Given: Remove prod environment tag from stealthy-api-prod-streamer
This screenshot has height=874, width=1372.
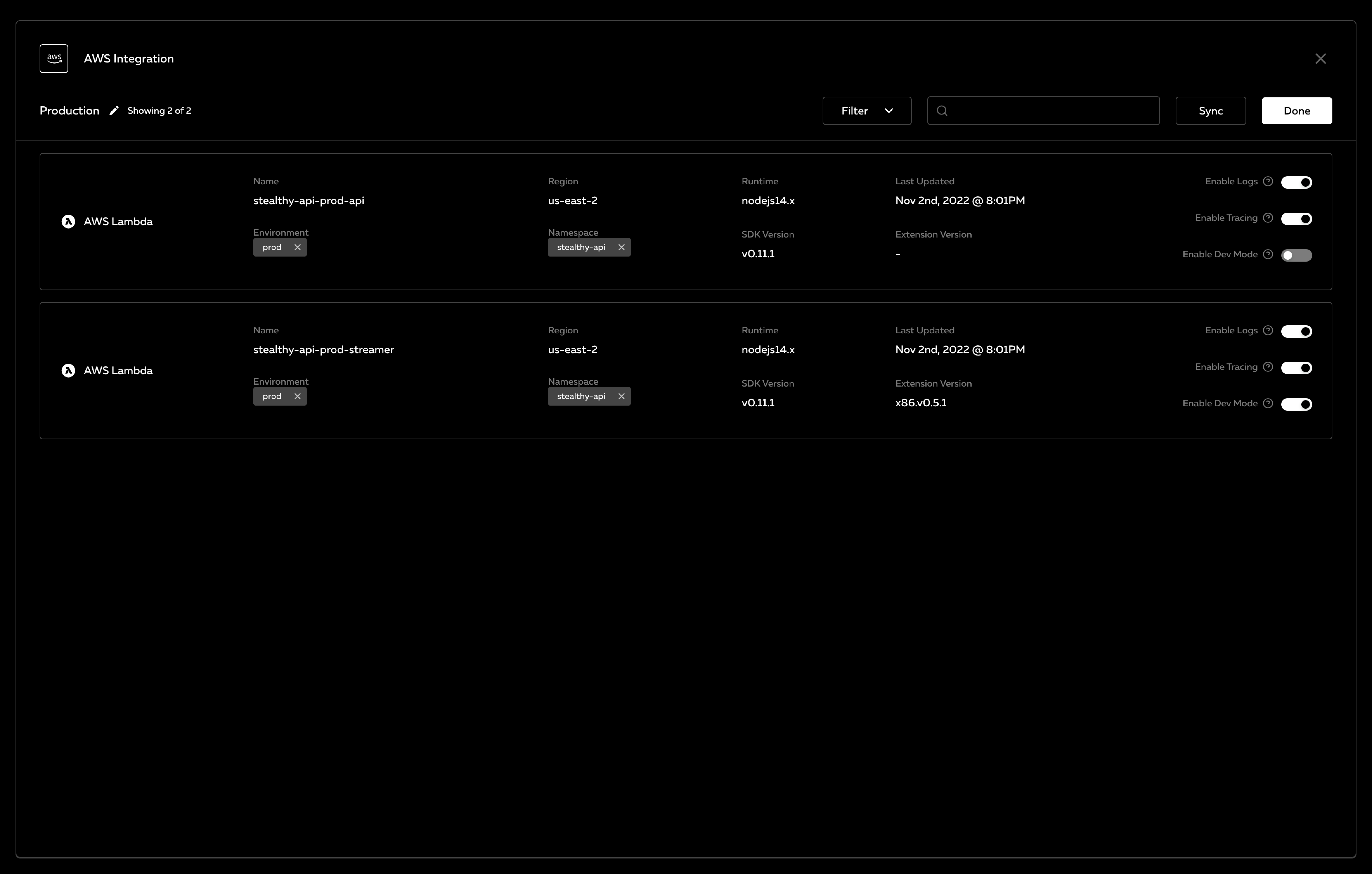Looking at the screenshot, I should click(x=297, y=397).
